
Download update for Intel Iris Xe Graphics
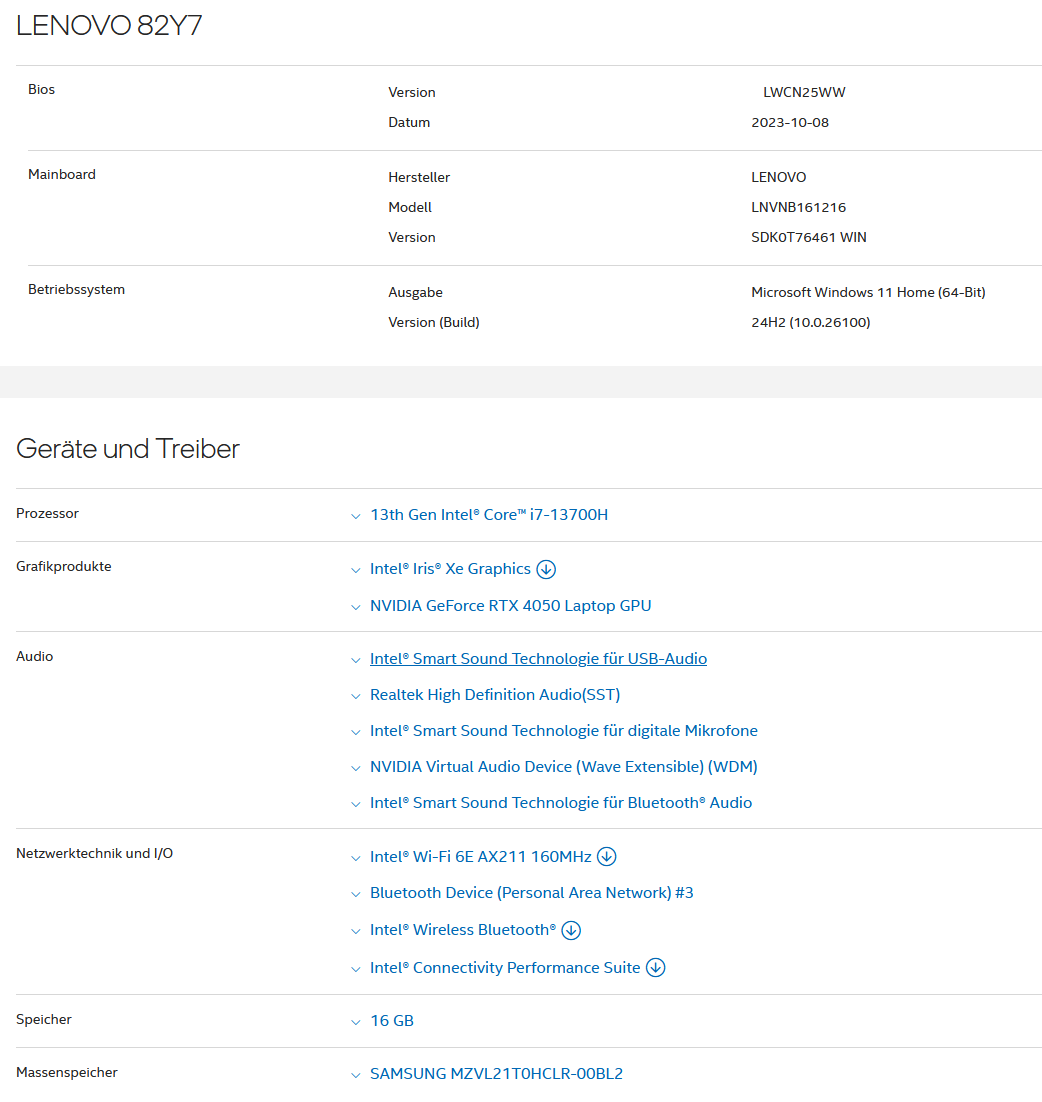(x=546, y=569)
